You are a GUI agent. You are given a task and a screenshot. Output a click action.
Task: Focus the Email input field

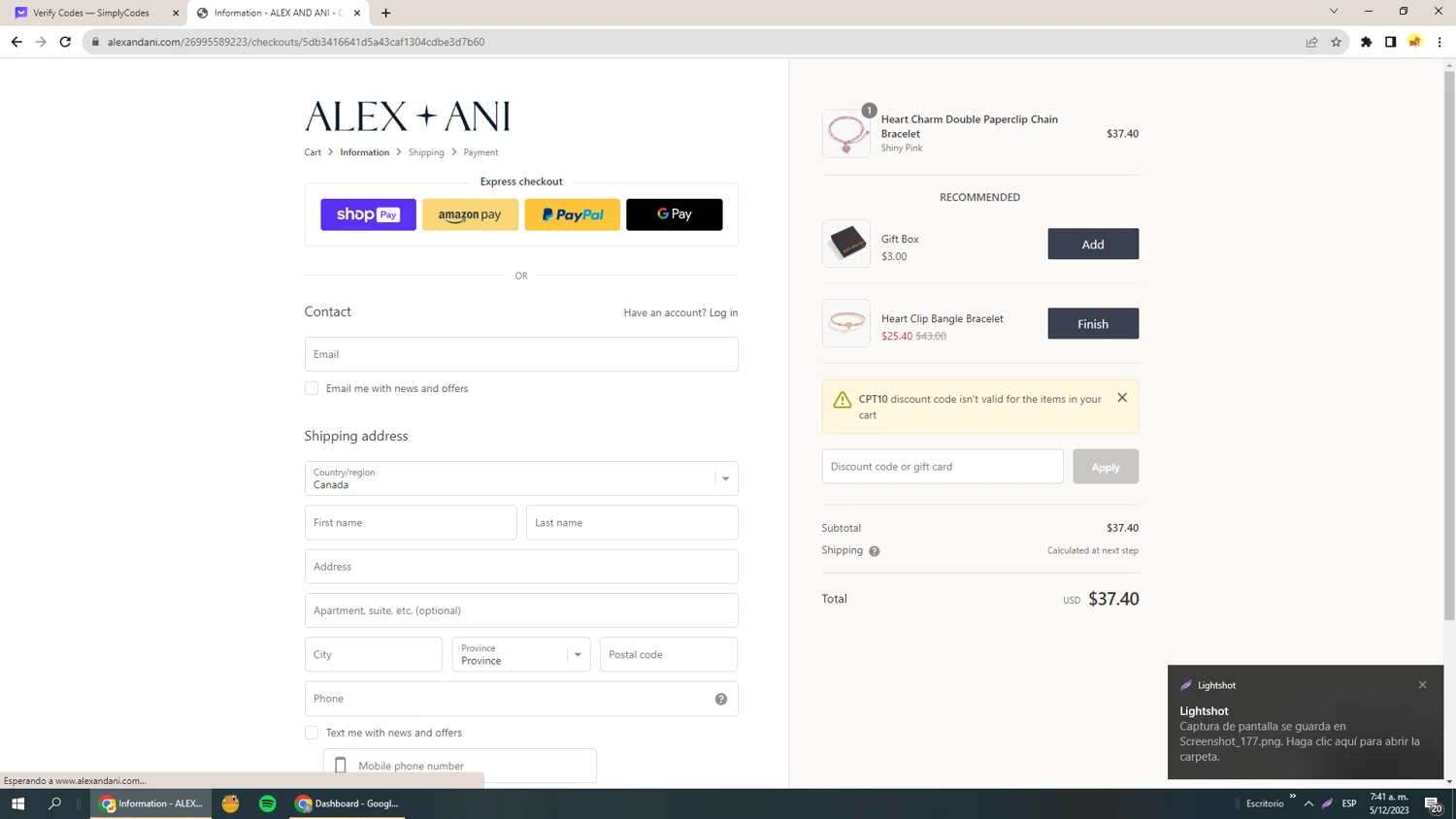click(521, 354)
